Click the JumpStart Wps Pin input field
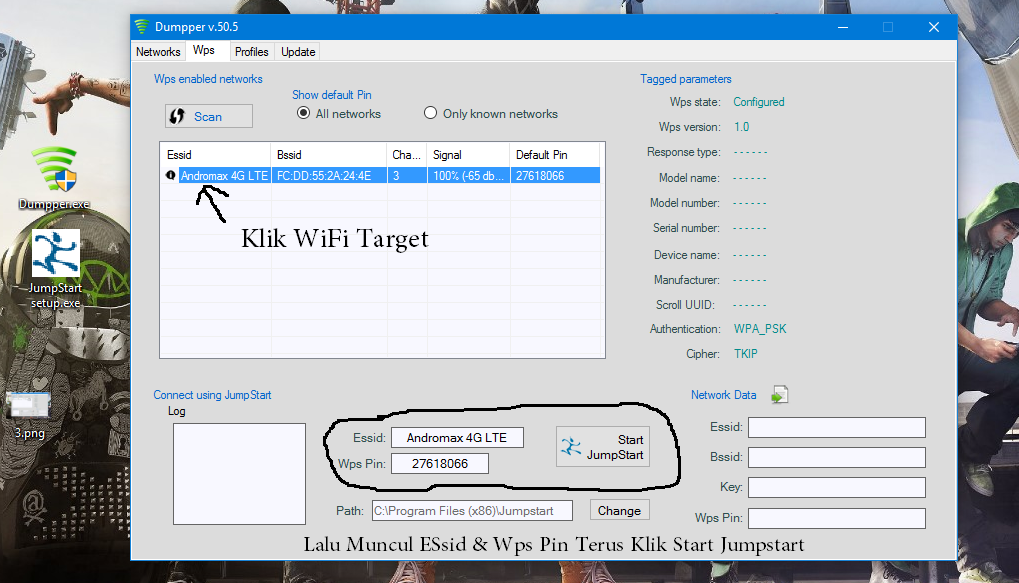 [439, 463]
